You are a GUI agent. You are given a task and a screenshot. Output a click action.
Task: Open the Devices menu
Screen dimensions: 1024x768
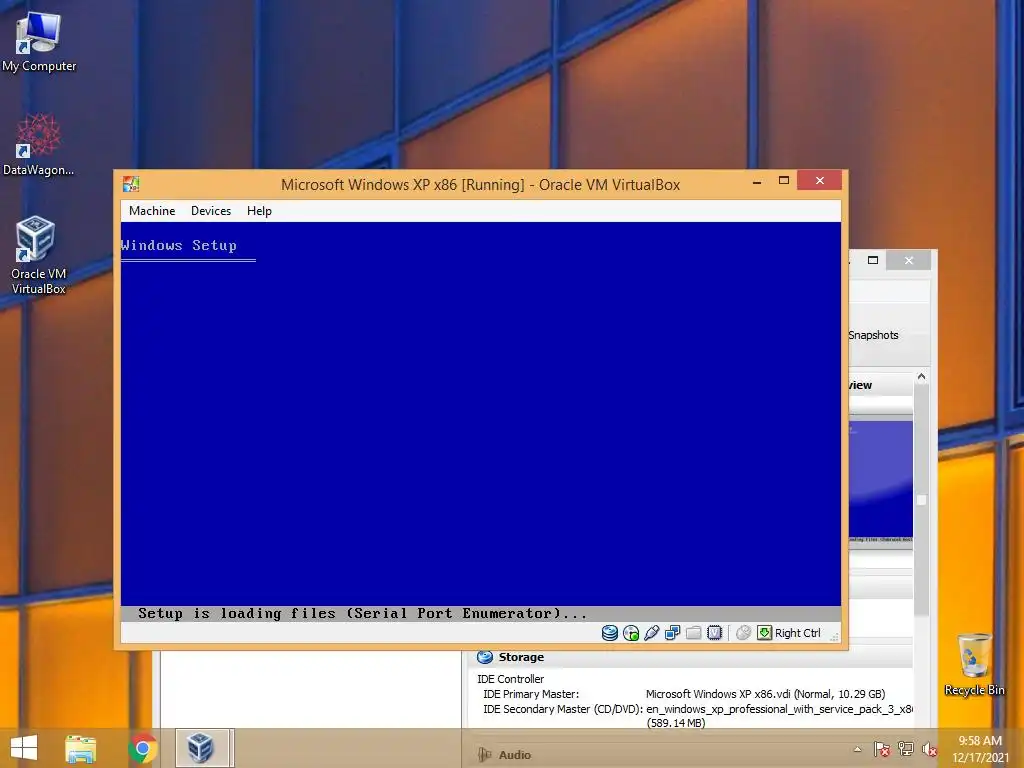(211, 211)
